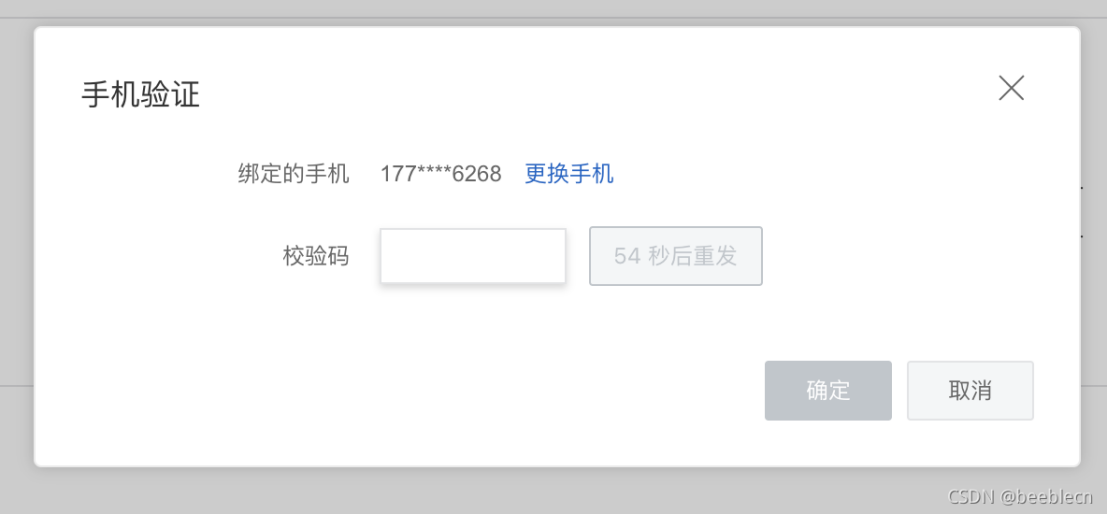Click the 54 秒后重发 resend button

tap(676, 256)
